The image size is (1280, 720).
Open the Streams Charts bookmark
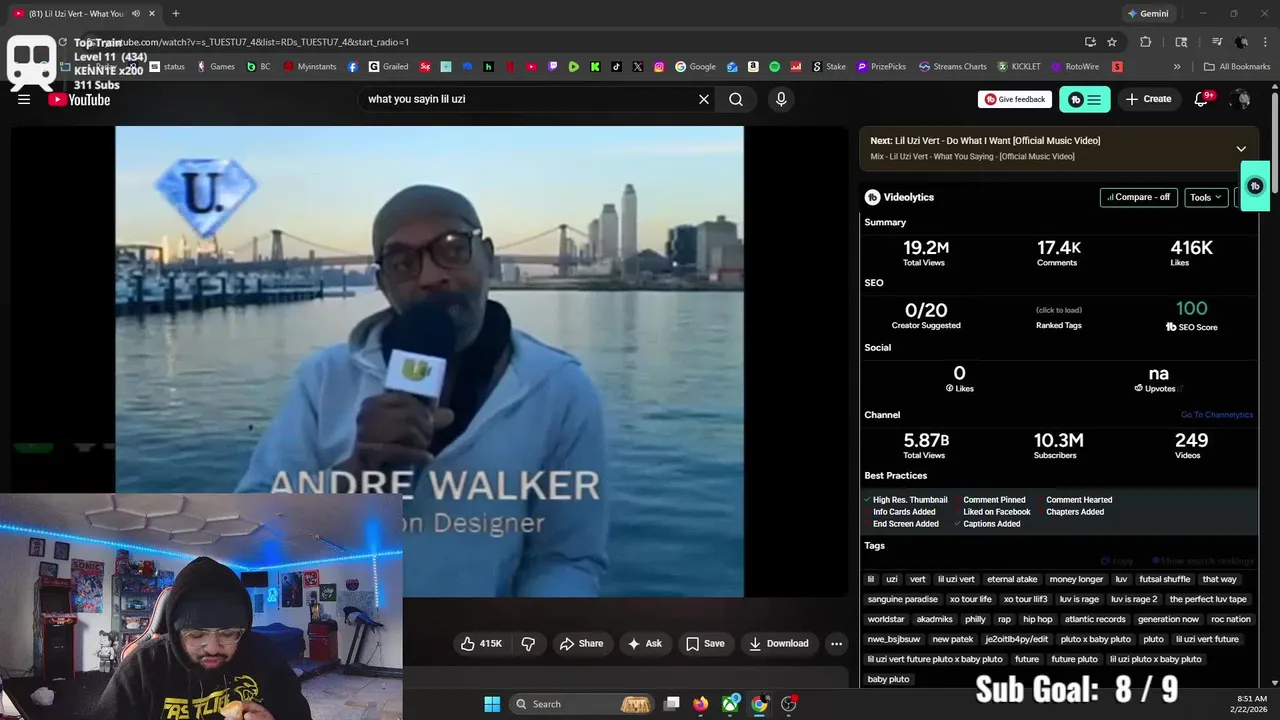(952, 67)
